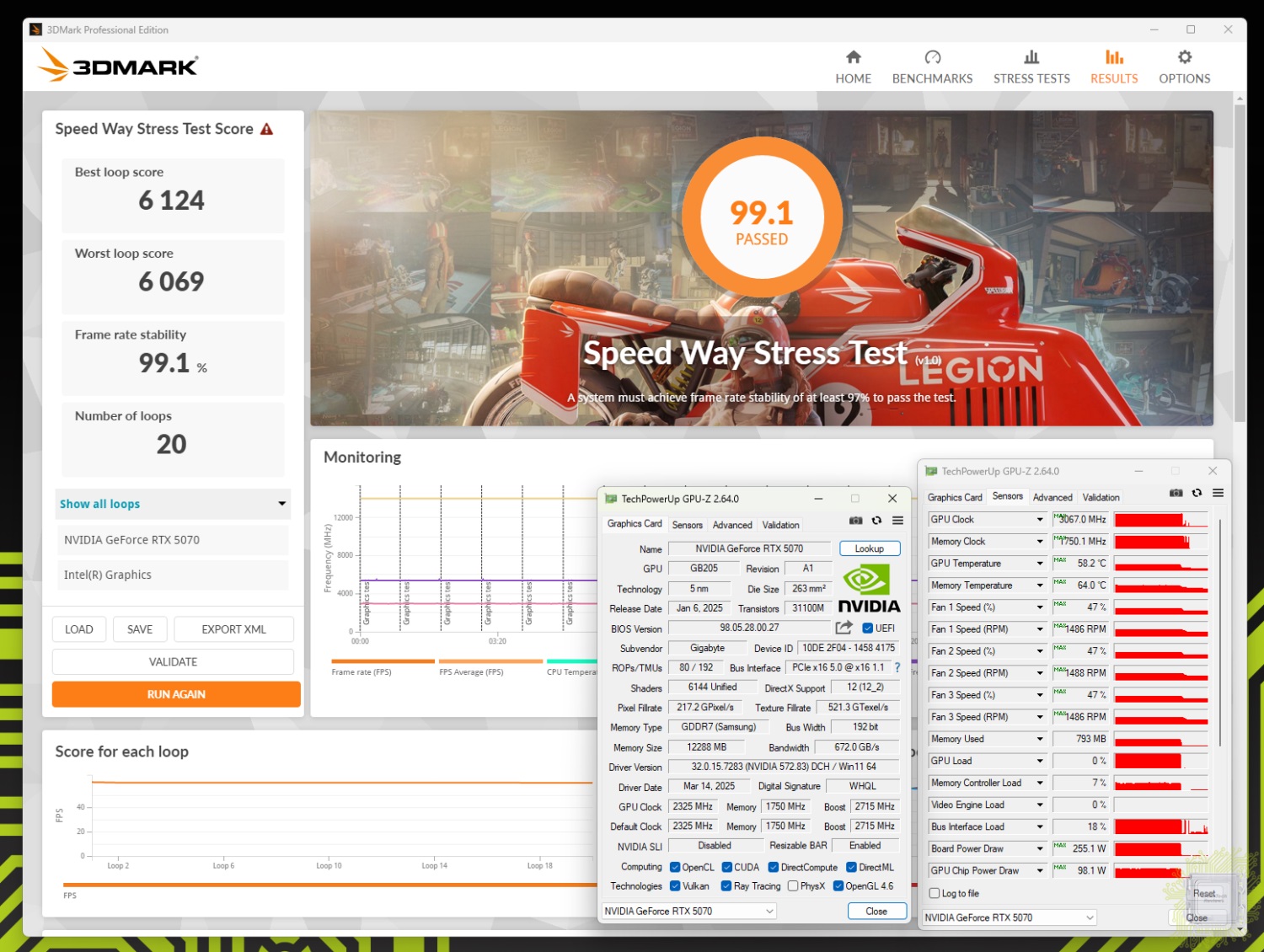Click the 3DMark logo
Image resolution: width=1264 pixels, height=952 pixels.
[118, 66]
